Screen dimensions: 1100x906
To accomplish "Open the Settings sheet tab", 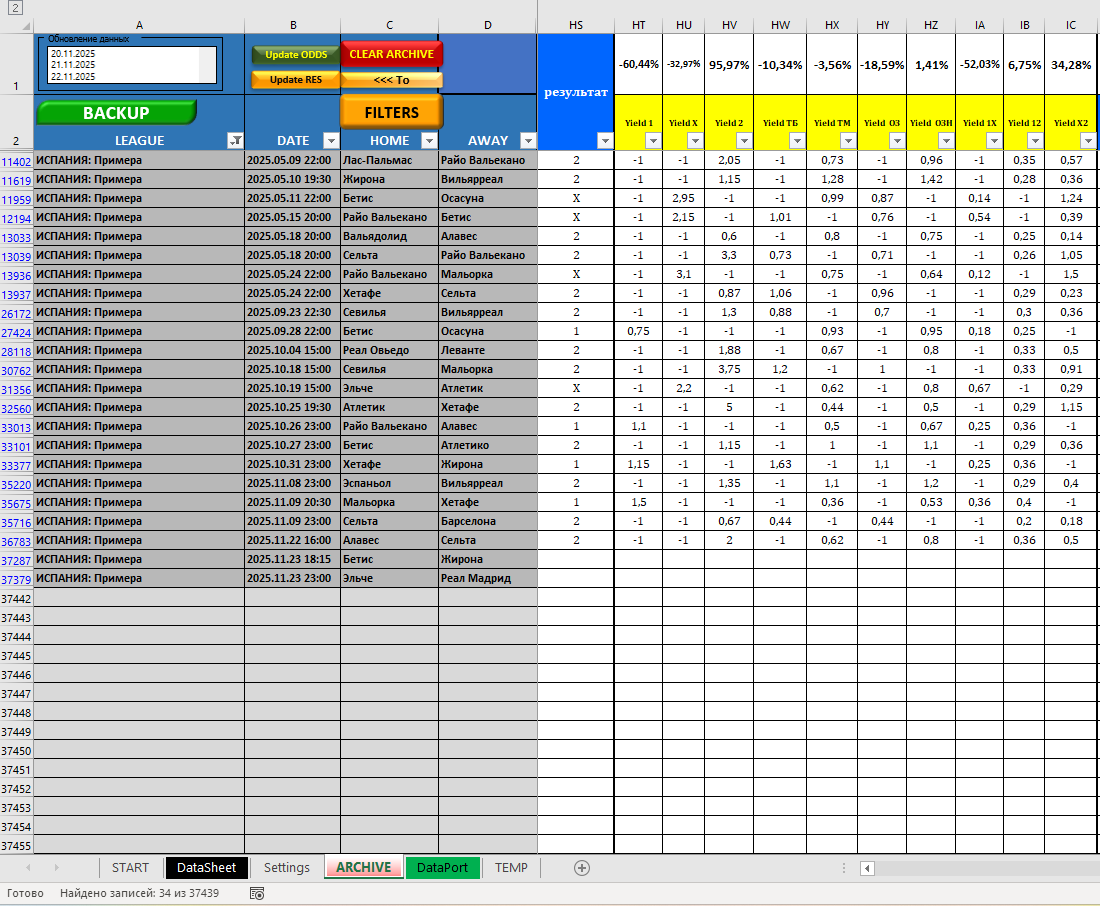I will tap(286, 867).
